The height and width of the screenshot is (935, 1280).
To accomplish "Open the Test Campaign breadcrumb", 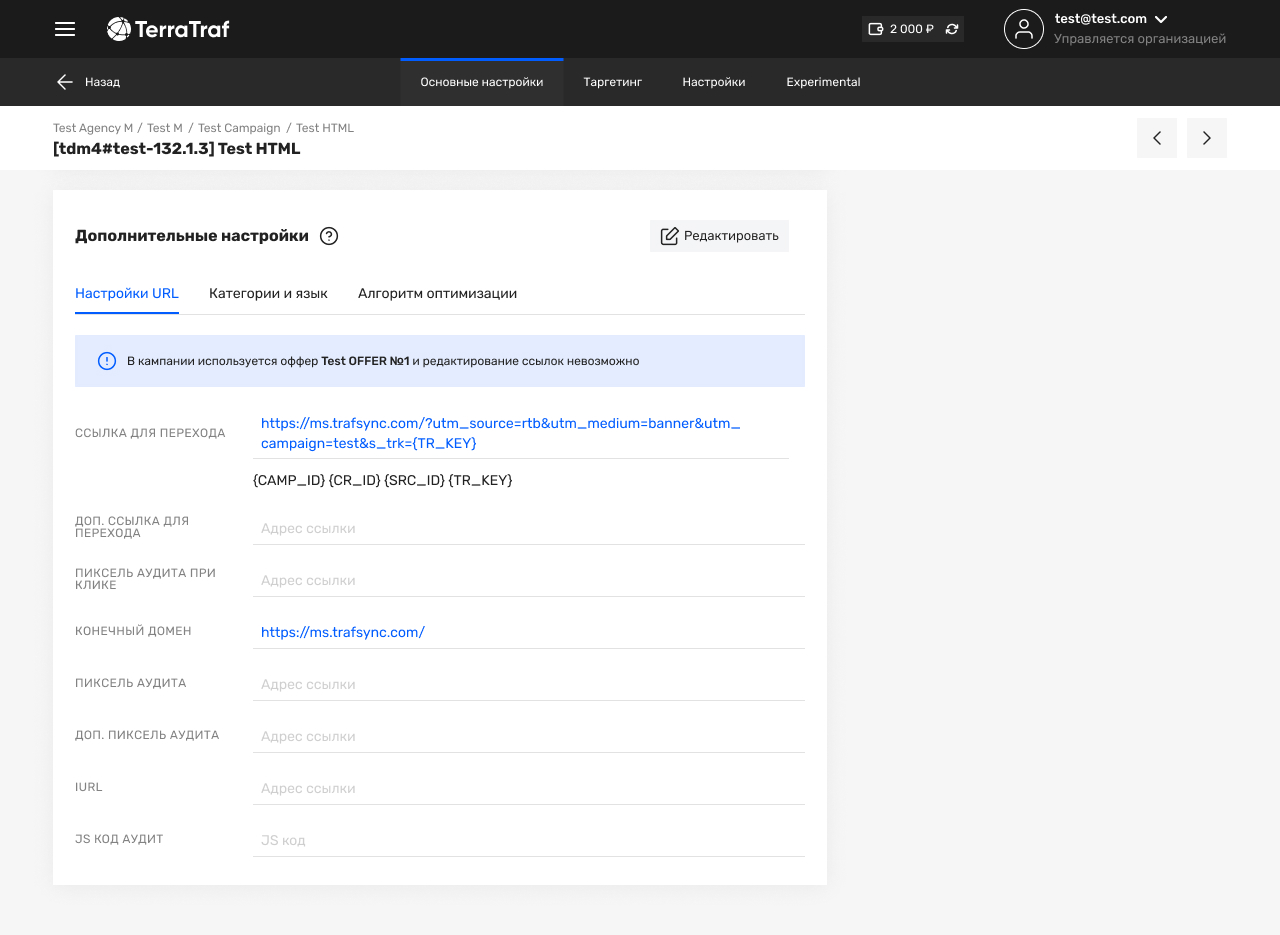I will pos(239,128).
